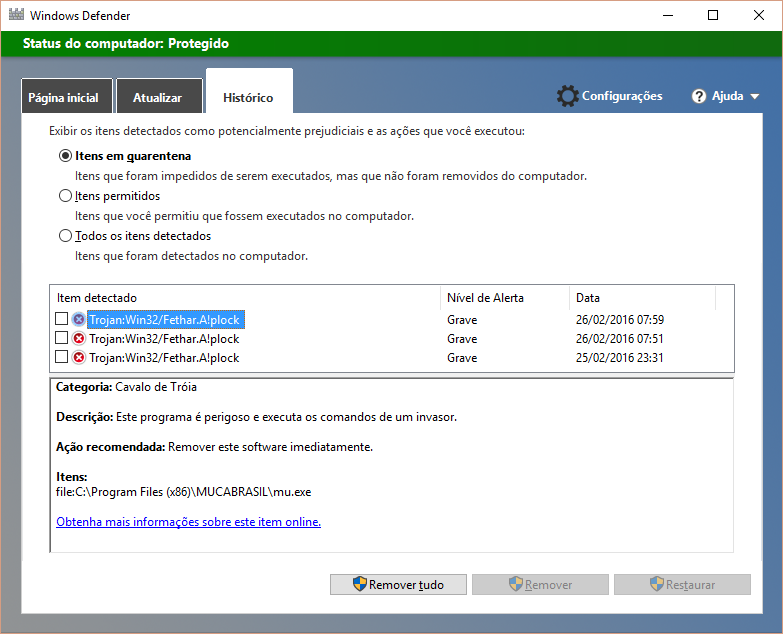Open Obtenha mais informações online link
Viewport: 783px width, 634px height.
coord(188,522)
